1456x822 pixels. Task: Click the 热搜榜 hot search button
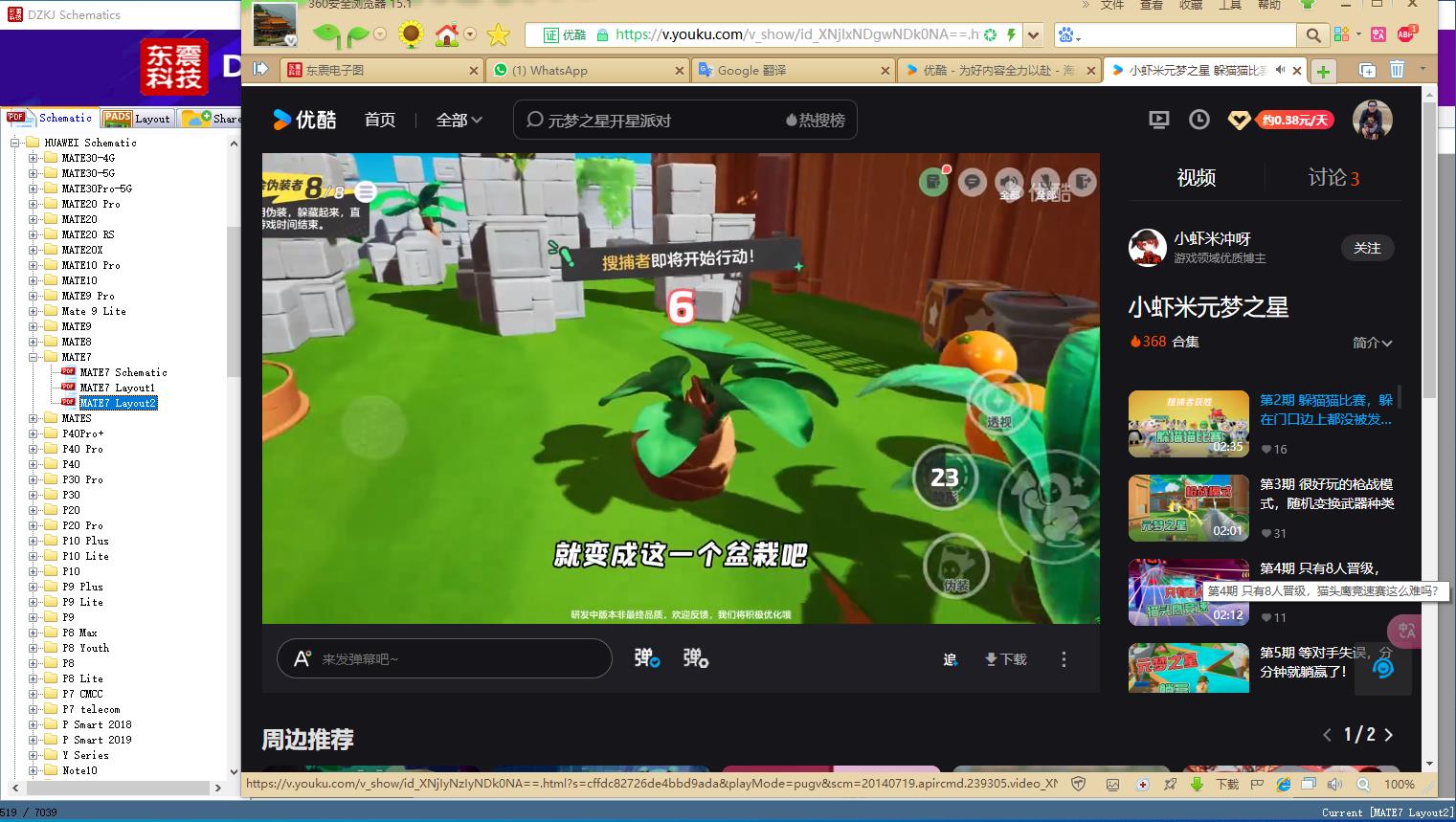pos(816,121)
